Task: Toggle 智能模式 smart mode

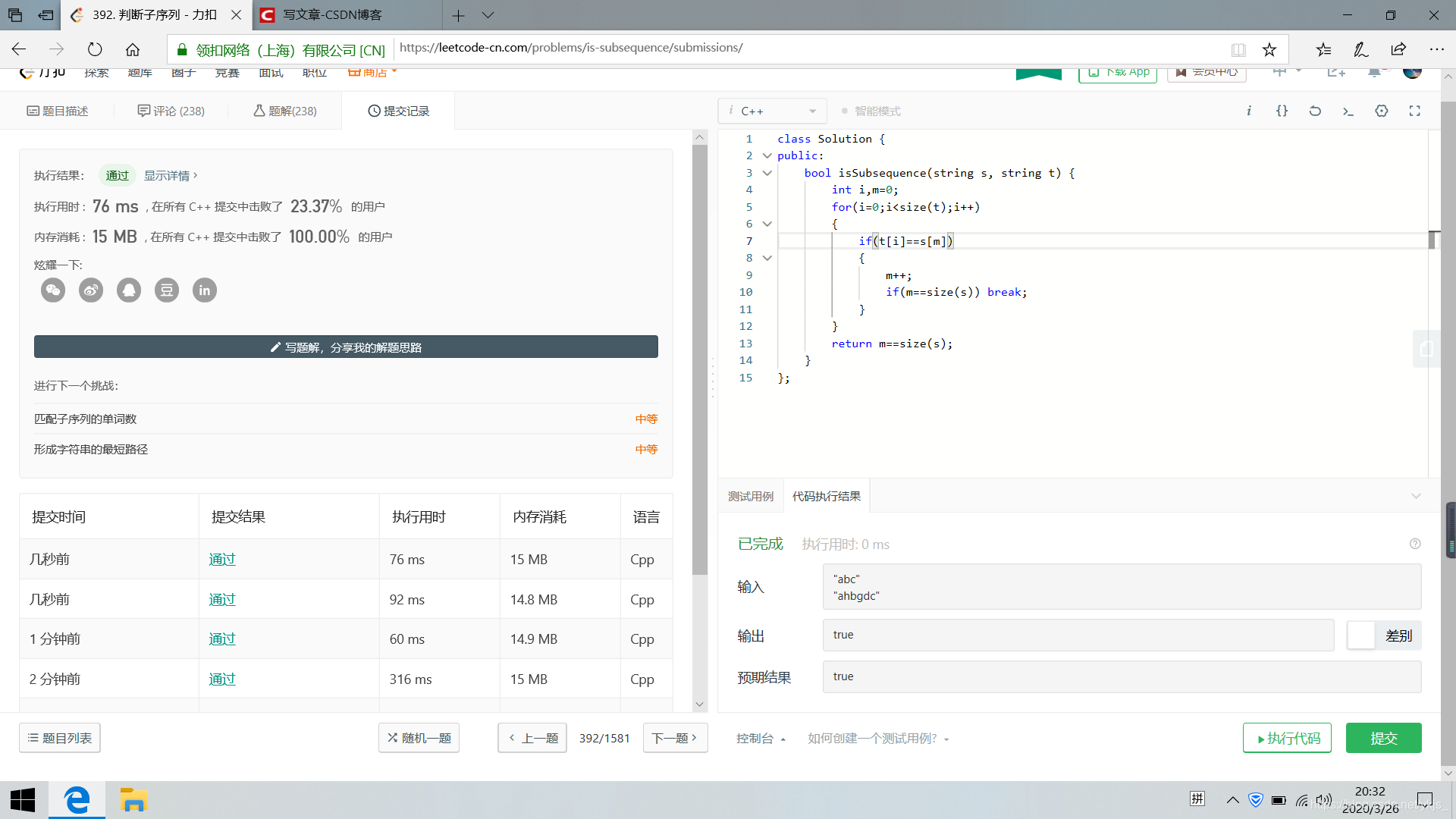Action: point(871,111)
